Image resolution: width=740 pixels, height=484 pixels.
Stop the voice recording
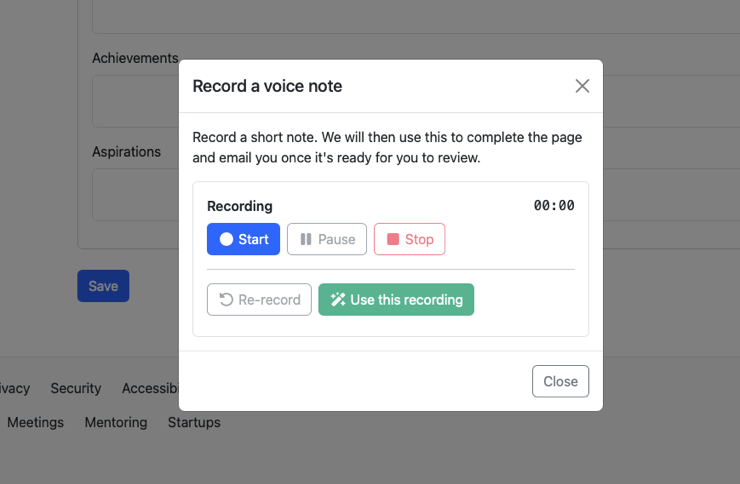point(409,239)
